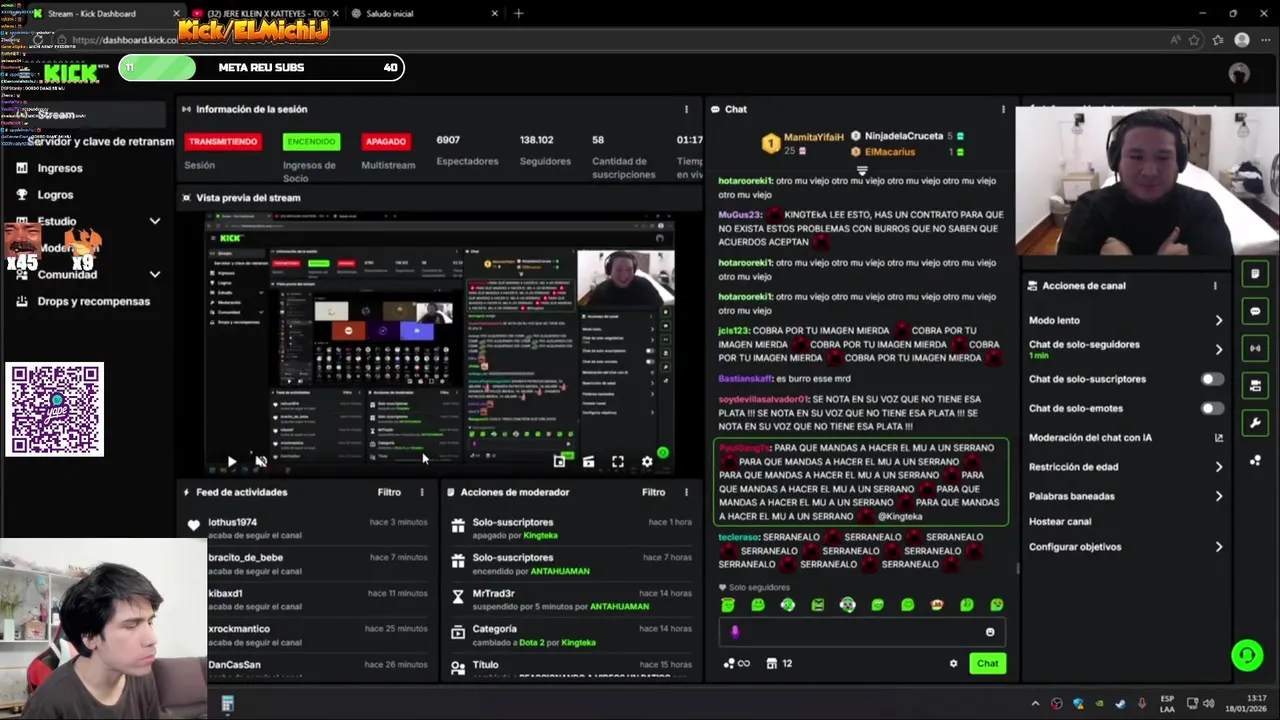
Task: Click the store icon in right sidebar
Action: coord(1255,385)
